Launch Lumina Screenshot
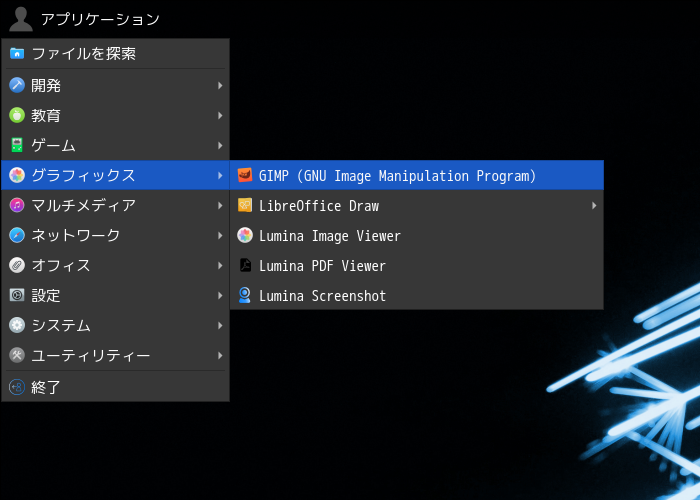Image resolution: width=700 pixels, height=500 pixels. 417,295
